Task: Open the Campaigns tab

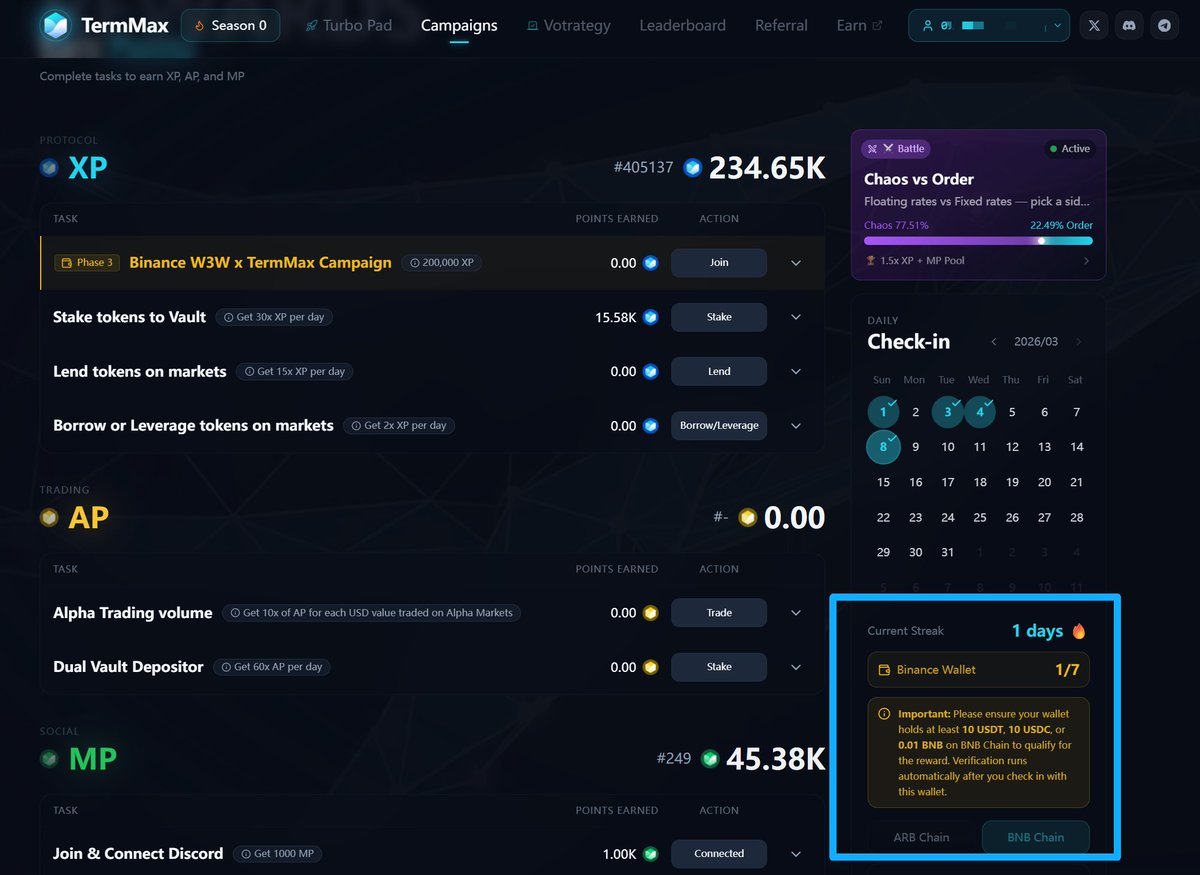Action: pos(459,26)
